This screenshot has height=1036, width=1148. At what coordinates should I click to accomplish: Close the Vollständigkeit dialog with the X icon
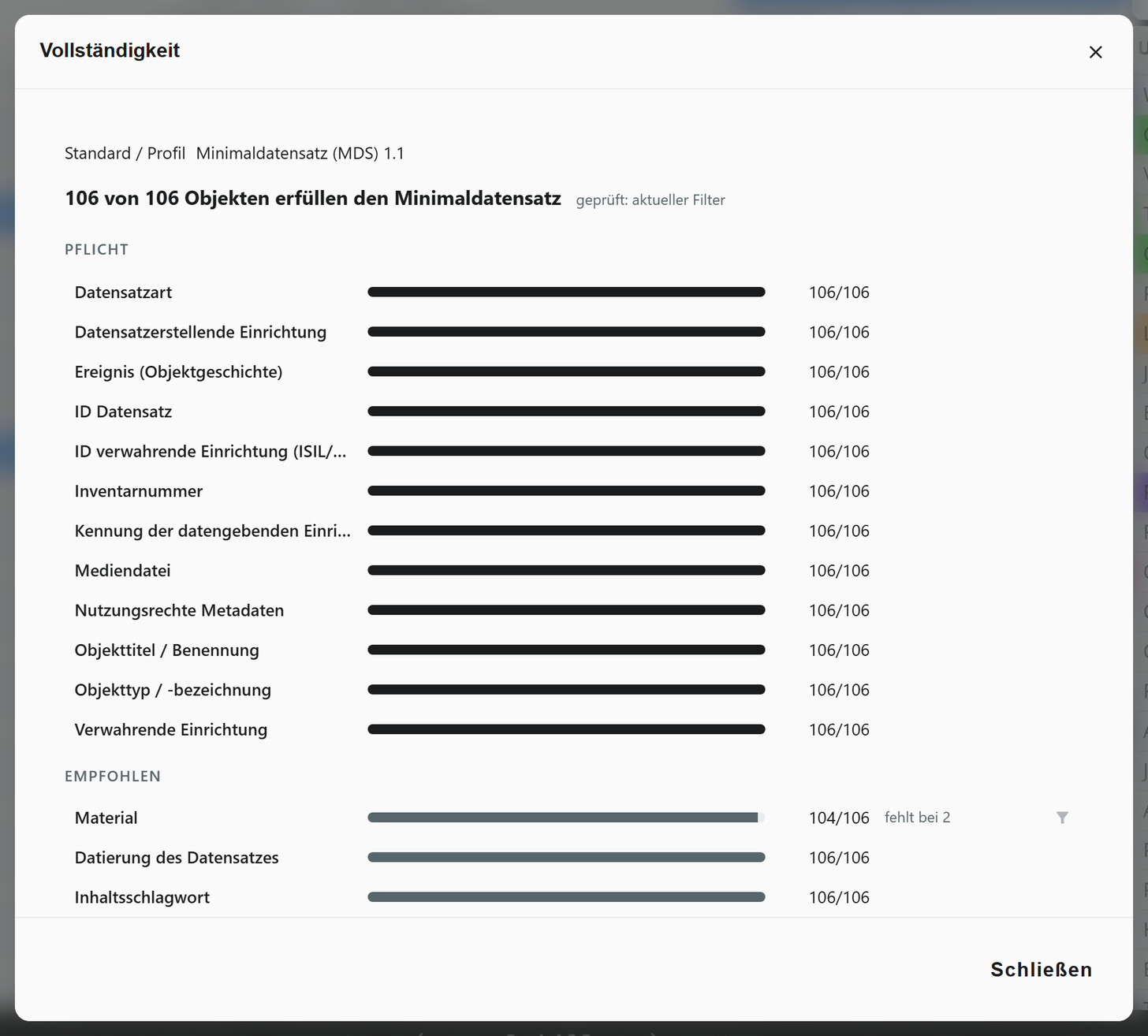(1095, 52)
